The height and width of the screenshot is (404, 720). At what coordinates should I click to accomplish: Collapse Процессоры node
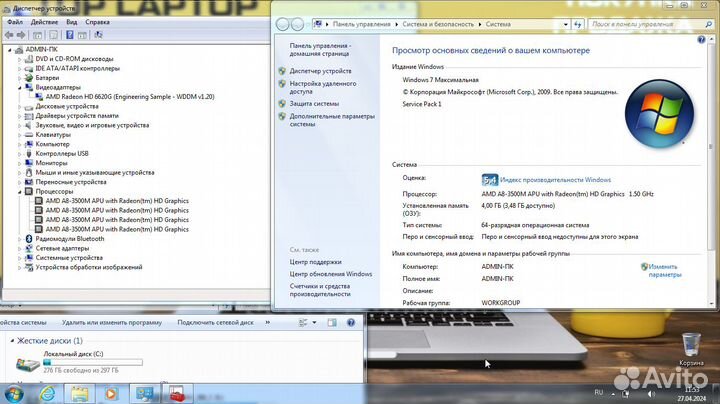click(x=20, y=191)
